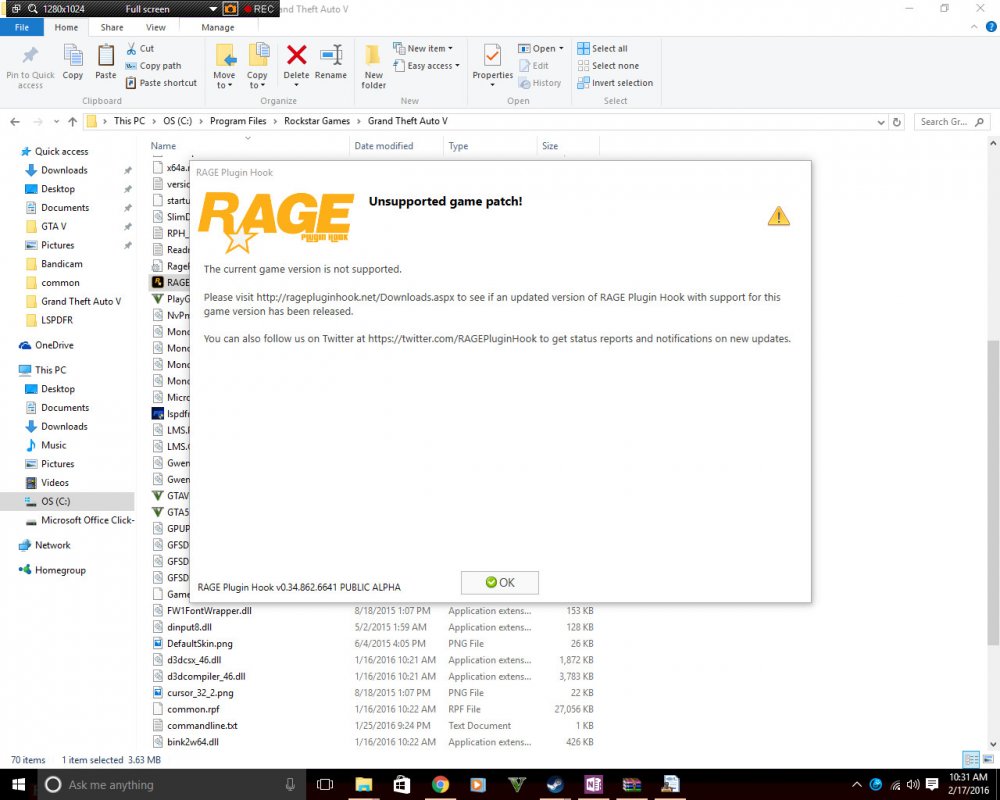The image size is (1000, 800).
Task: Select Downloads under Quick access
Action: (64, 170)
